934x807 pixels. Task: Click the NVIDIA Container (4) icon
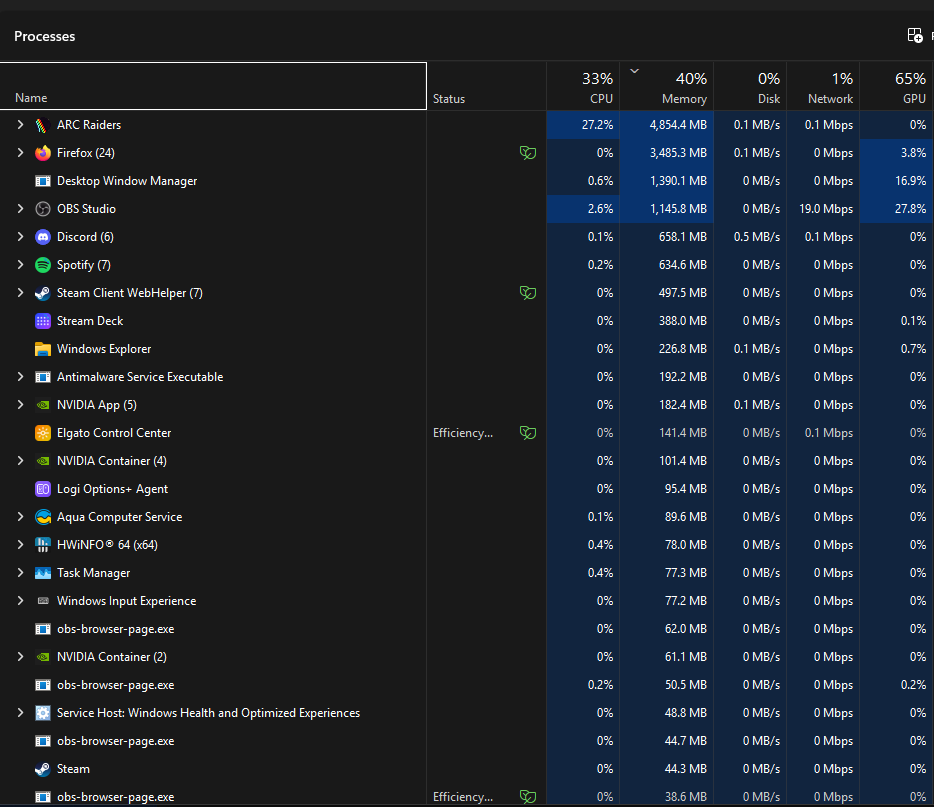click(x=42, y=461)
